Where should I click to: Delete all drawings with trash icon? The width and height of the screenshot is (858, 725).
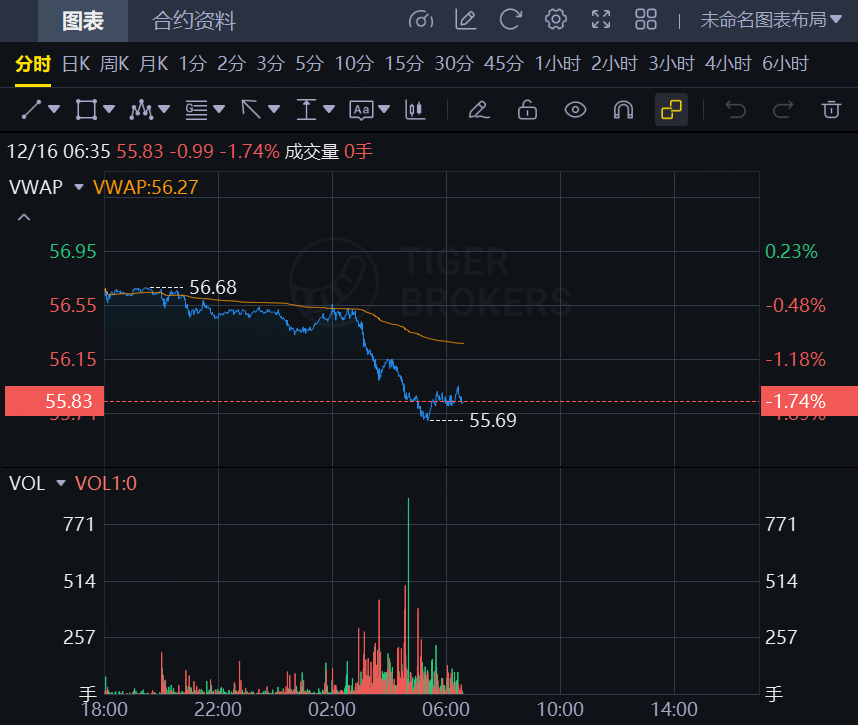pos(831,110)
